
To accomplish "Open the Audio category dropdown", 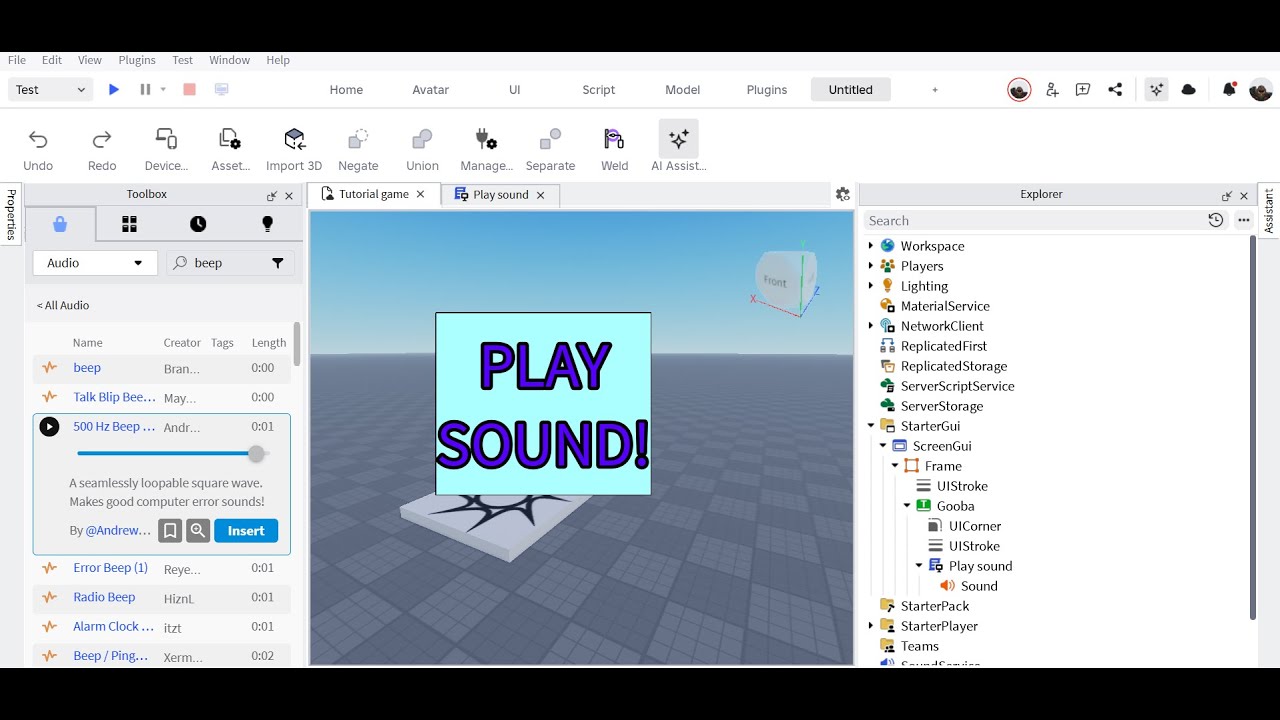I will [95, 263].
